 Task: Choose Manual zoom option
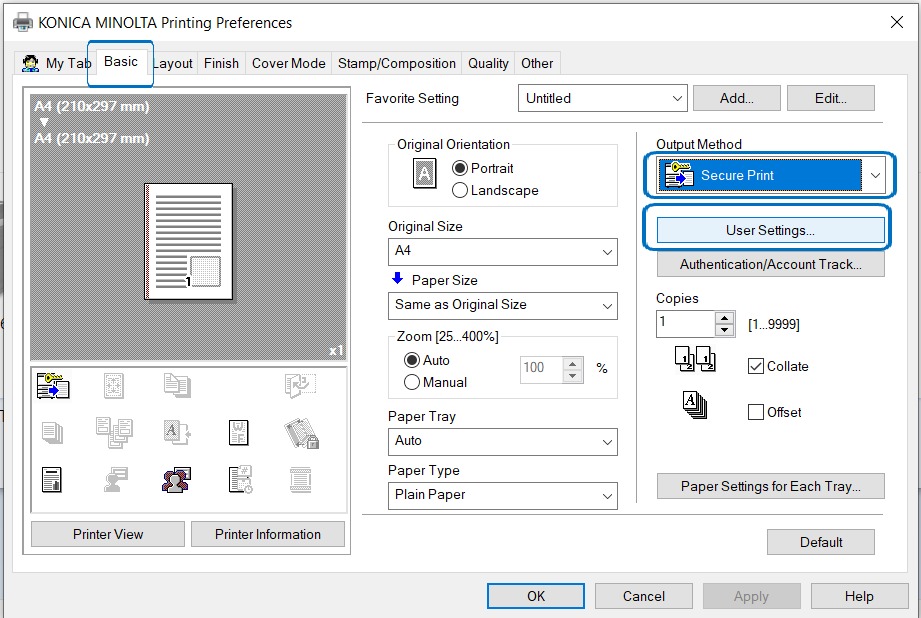click(412, 382)
